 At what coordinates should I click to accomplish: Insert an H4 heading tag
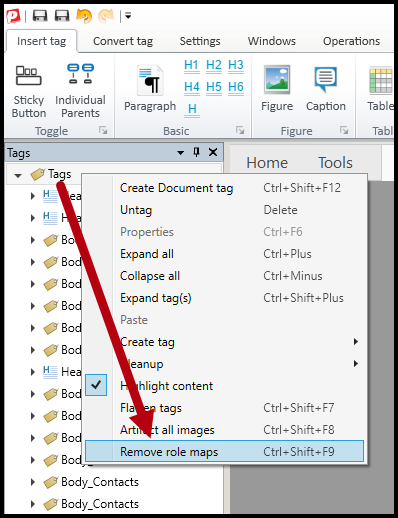(x=192, y=87)
